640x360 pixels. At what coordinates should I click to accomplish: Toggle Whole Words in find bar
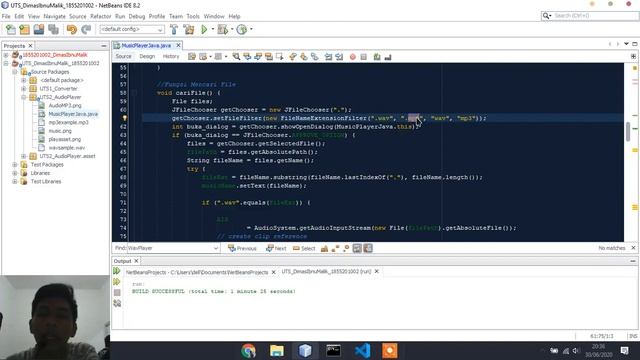336,248
